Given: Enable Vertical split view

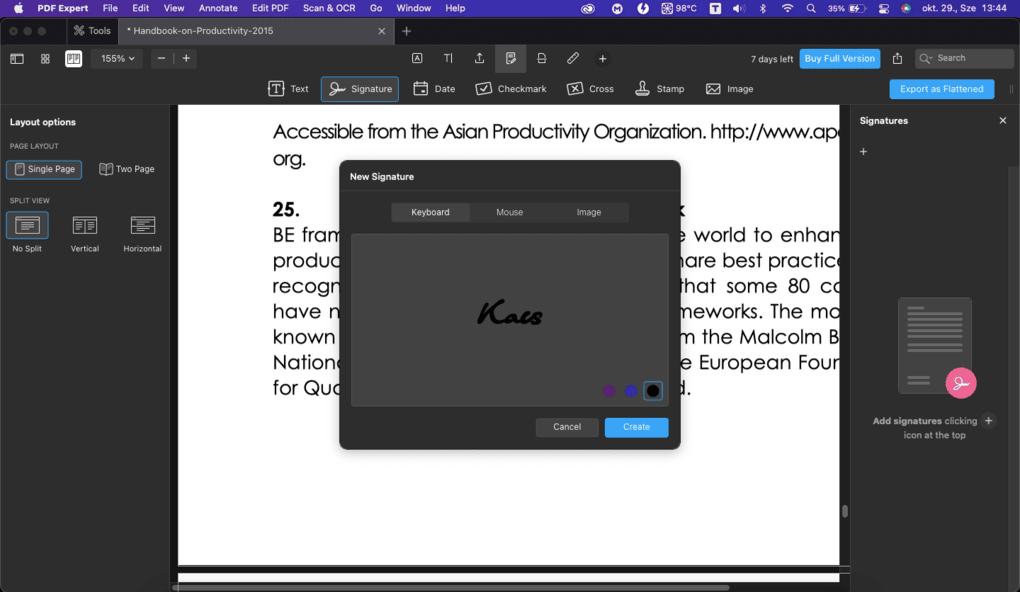Looking at the screenshot, I should [x=84, y=227].
